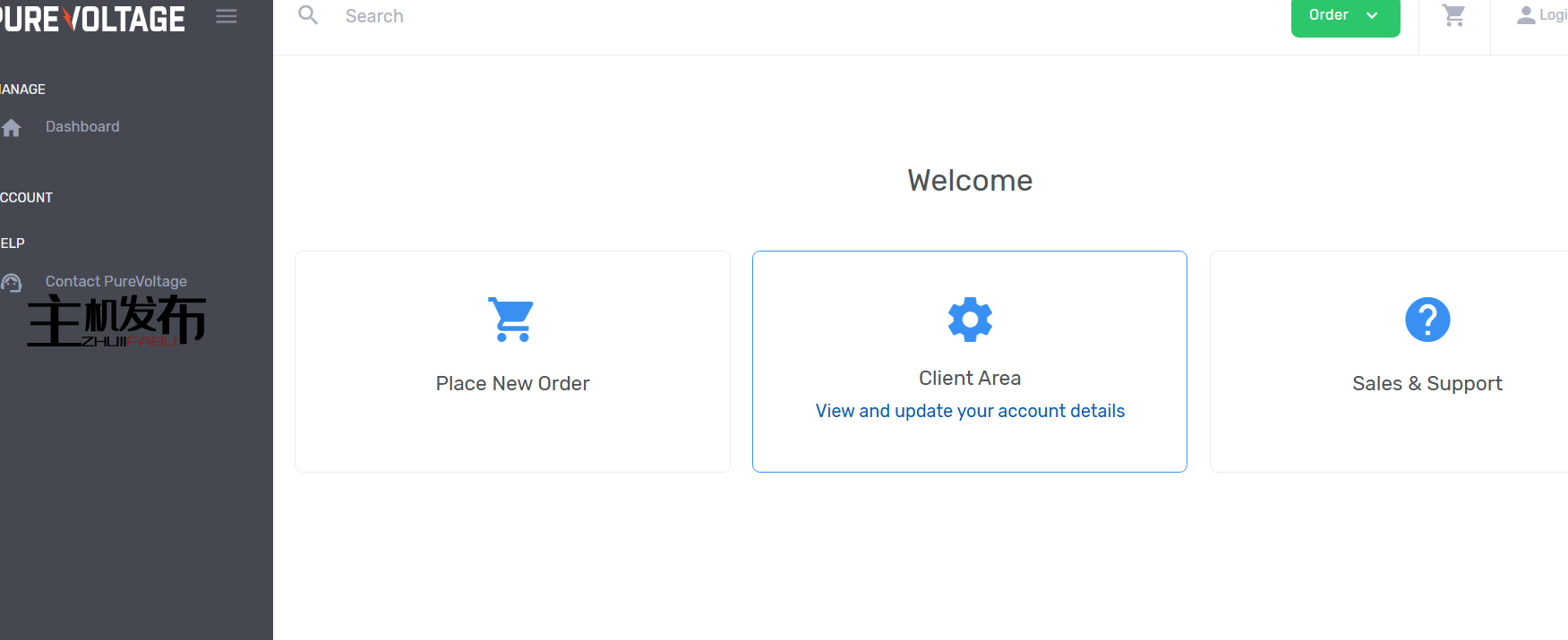
Task: Expand the green Order dropdown
Action: pyautogui.click(x=1344, y=15)
